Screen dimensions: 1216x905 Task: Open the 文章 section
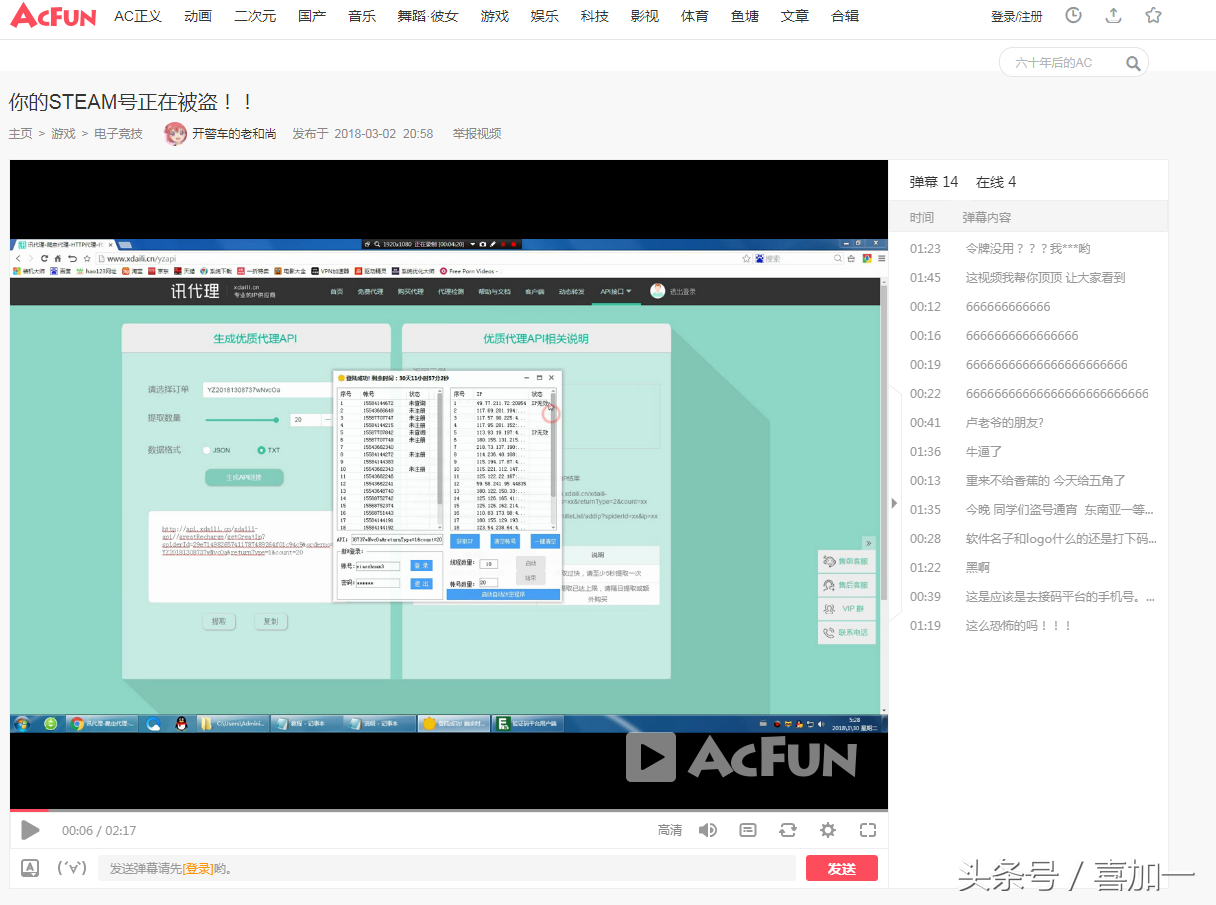tap(795, 16)
